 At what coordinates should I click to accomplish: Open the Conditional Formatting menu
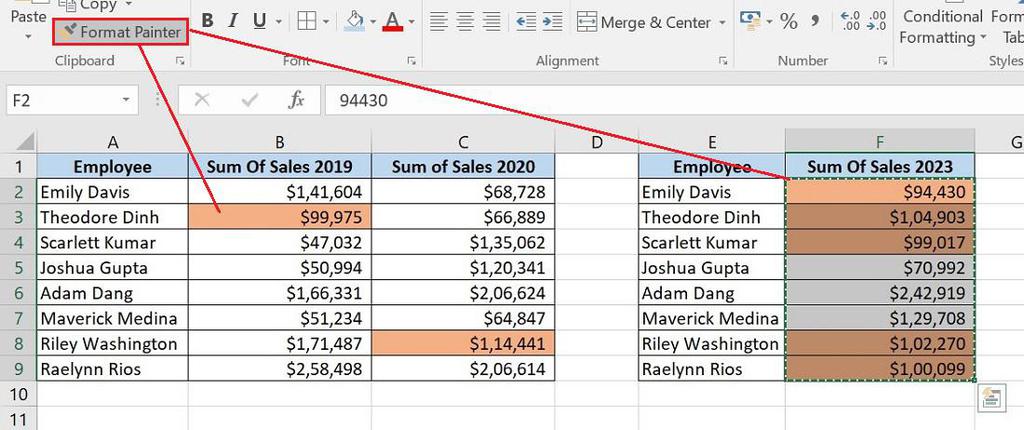[x=942, y=27]
